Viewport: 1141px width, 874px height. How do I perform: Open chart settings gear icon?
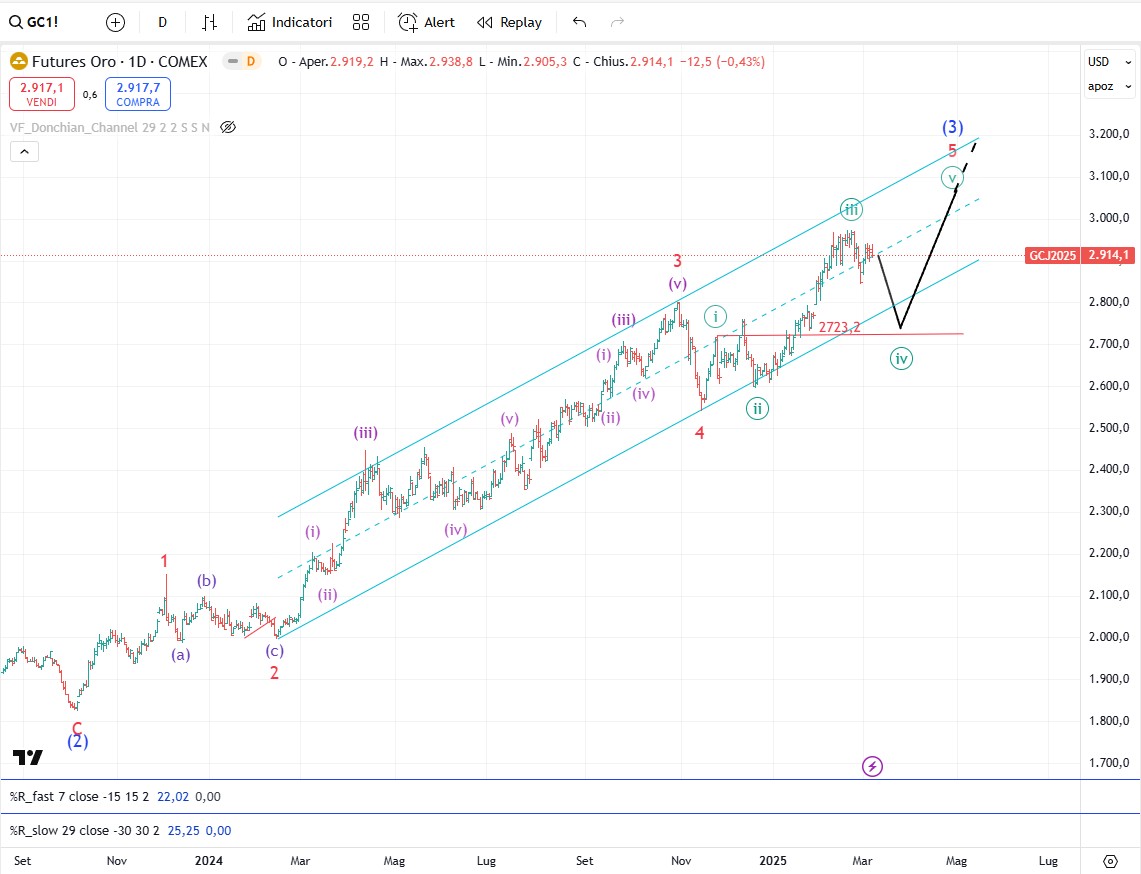(1110, 861)
